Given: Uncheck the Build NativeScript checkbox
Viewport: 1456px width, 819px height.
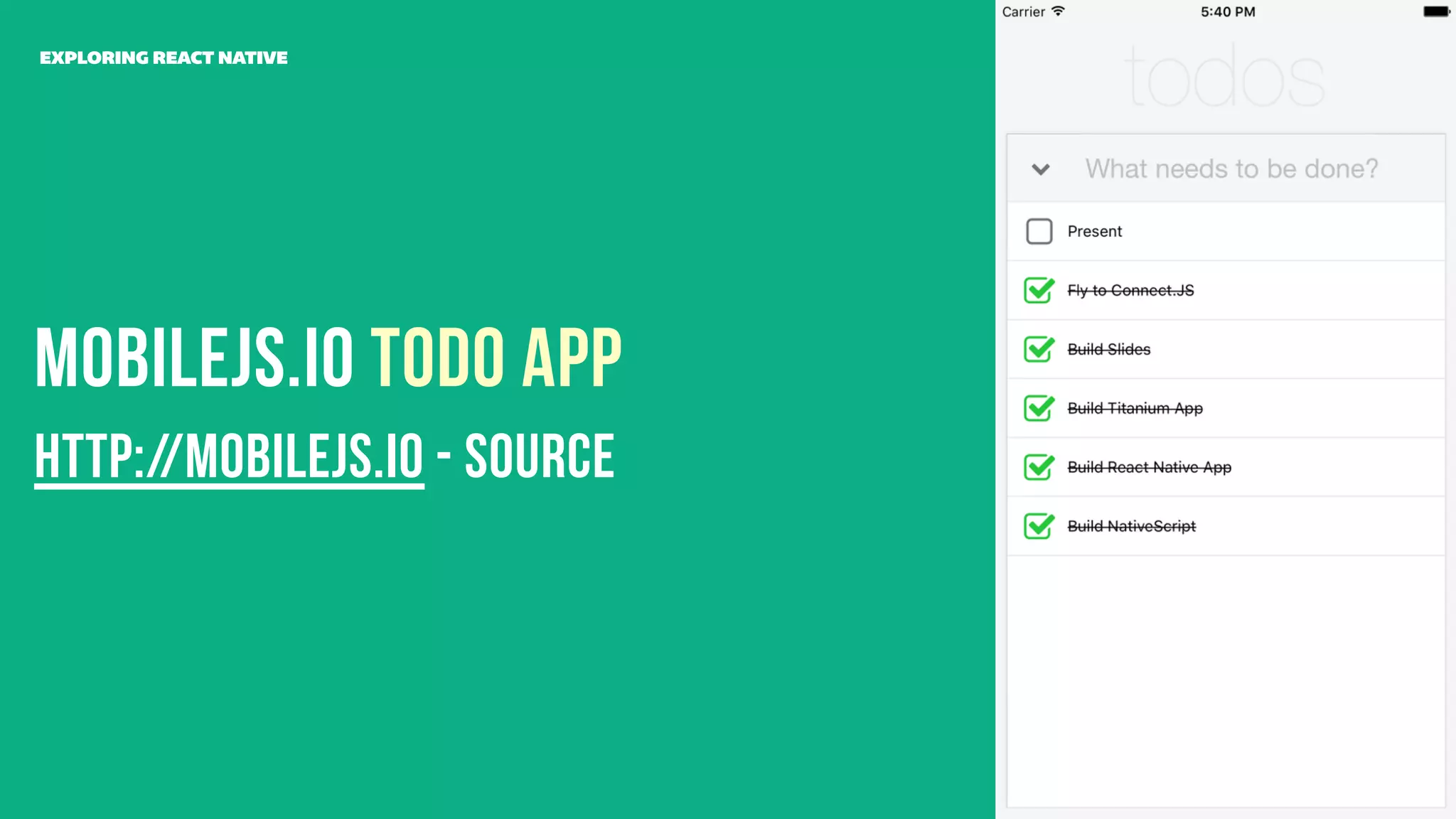Looking at the screenshot, I should [1039, 526].
